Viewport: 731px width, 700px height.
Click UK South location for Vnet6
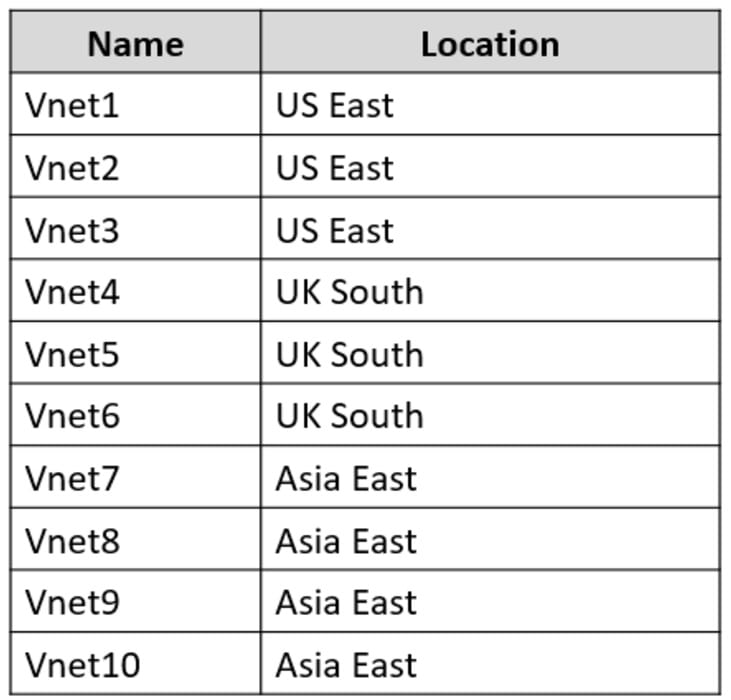[350, 416]
